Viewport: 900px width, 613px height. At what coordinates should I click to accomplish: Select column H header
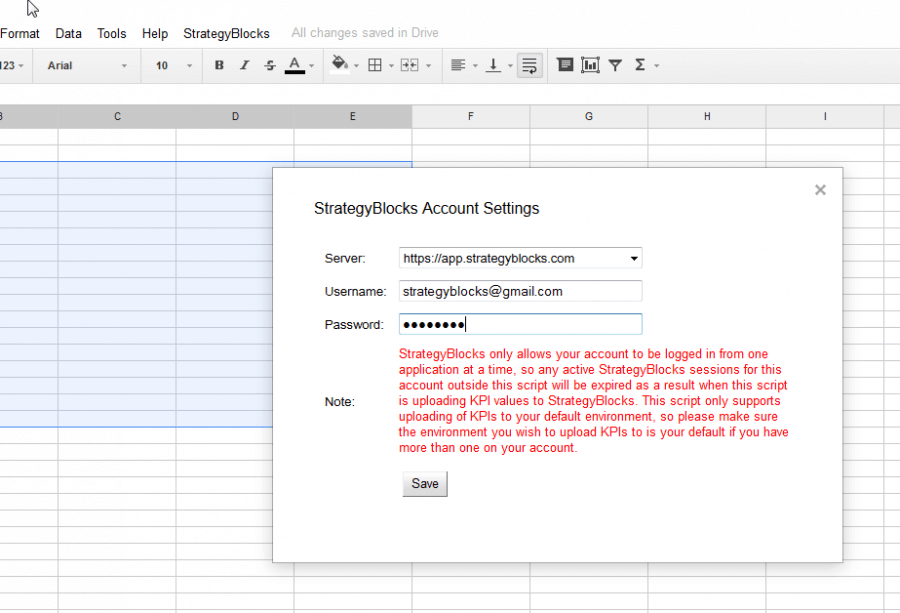tap(707, 117)
